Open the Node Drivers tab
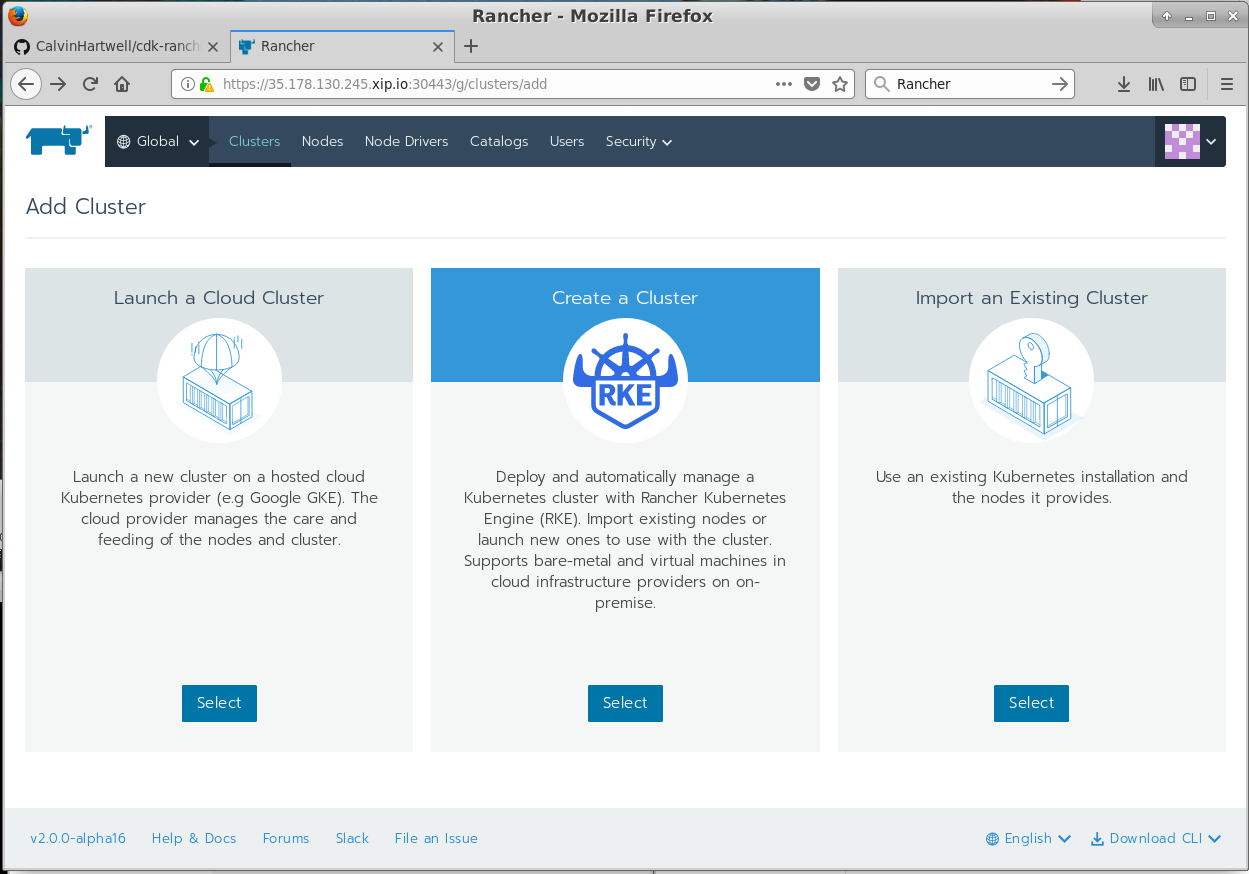This screenshot has width=1249, height=874. (406, 141)
